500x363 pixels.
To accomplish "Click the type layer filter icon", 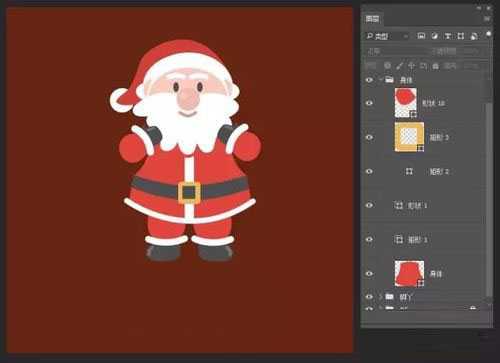I will click(448, 36).
